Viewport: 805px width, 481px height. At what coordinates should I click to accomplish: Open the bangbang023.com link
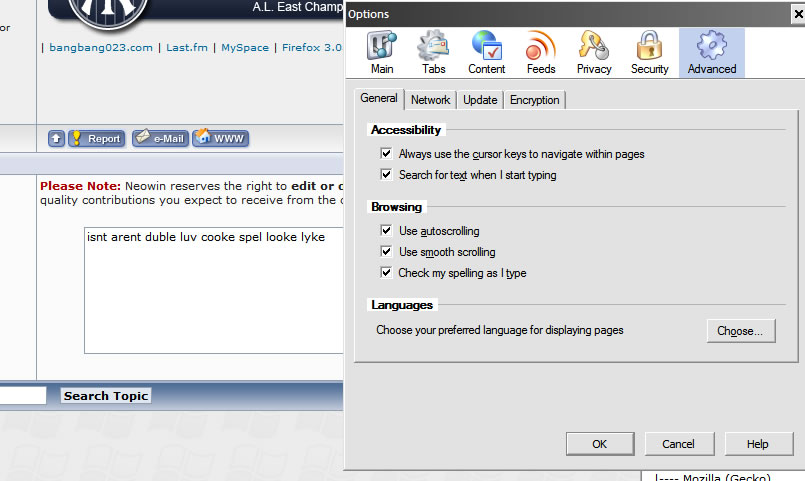tap(101, 47)
